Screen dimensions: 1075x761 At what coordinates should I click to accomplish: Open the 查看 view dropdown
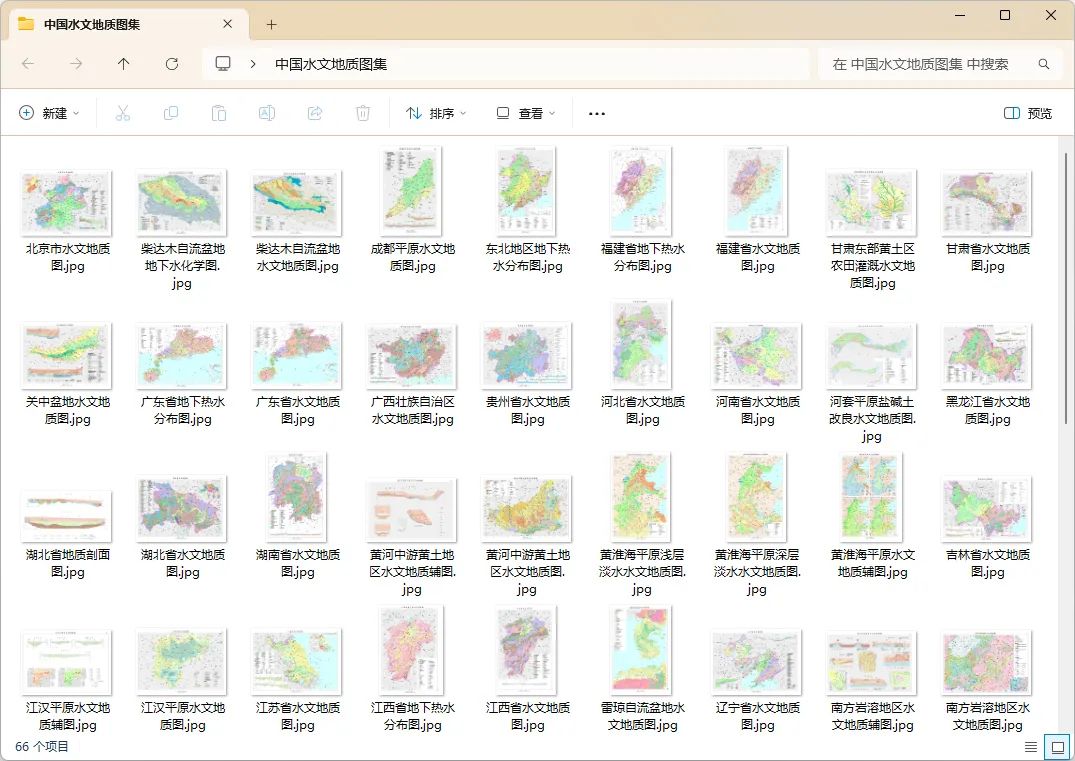(x=526, y=113)
